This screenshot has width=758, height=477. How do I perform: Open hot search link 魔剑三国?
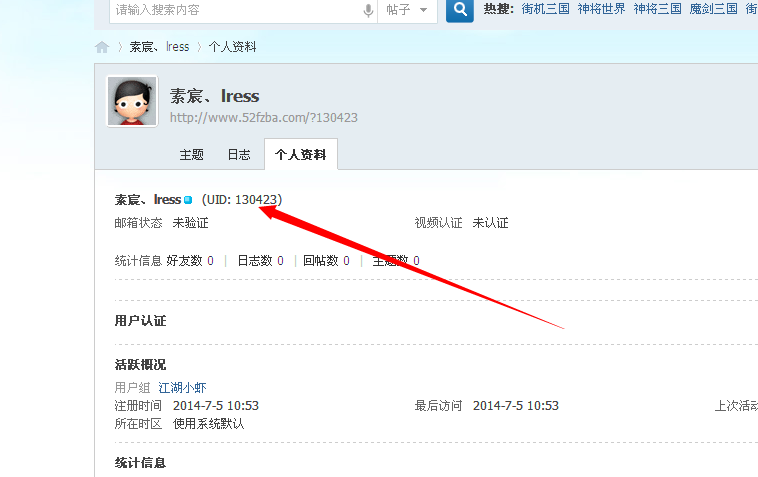tap(714, 9)
